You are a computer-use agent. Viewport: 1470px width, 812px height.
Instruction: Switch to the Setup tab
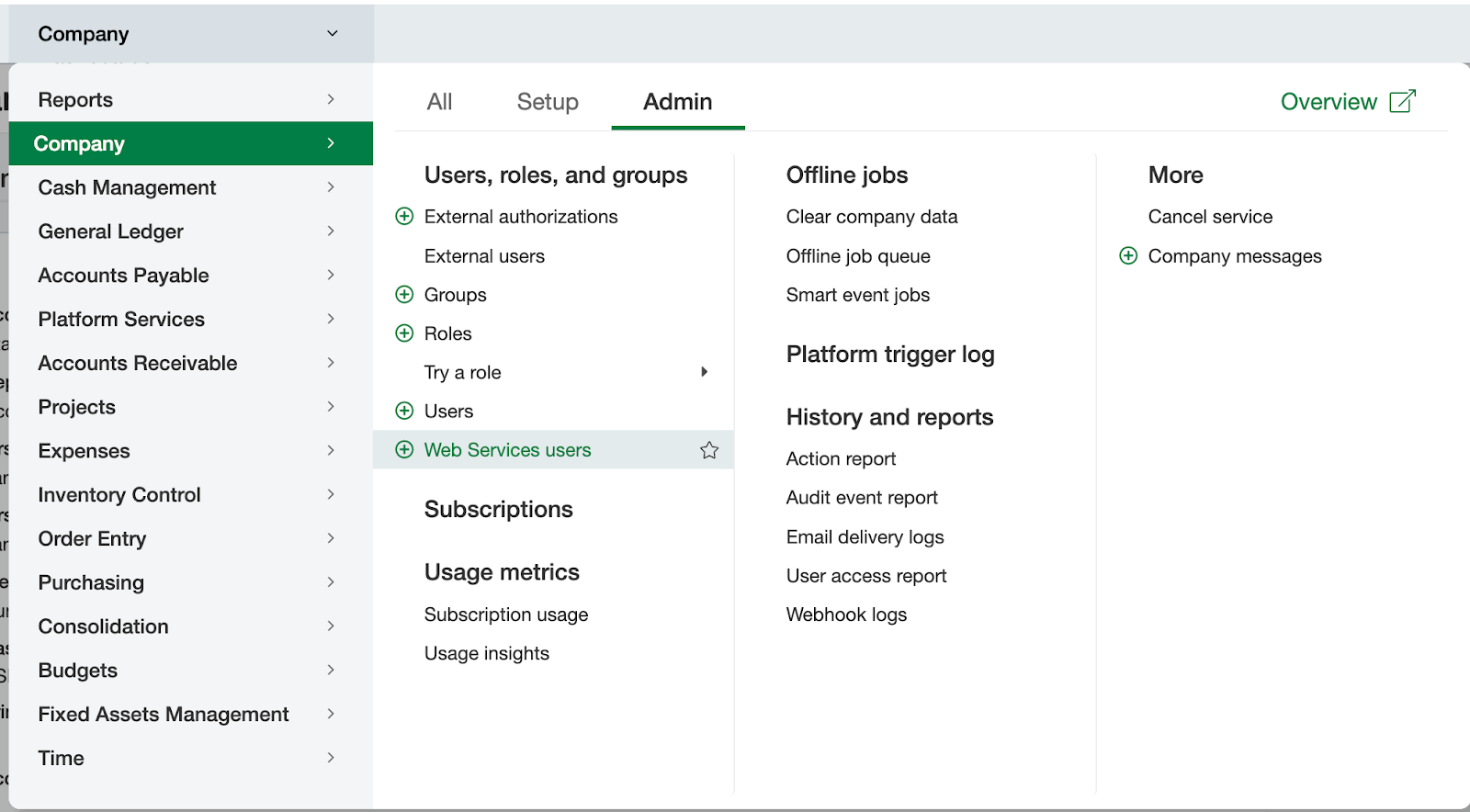click(548, 102)
